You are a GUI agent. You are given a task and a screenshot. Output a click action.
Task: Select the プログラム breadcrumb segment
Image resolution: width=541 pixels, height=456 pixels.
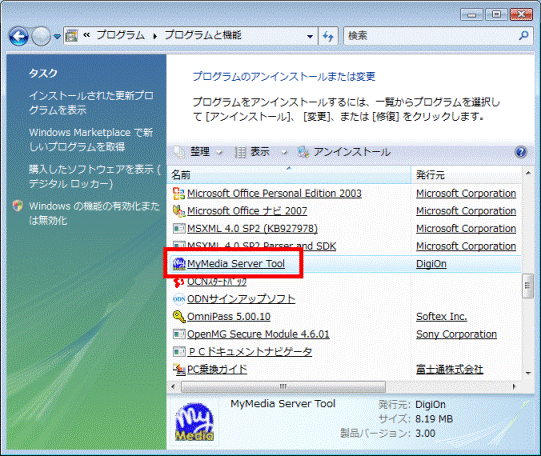(120, 35)
